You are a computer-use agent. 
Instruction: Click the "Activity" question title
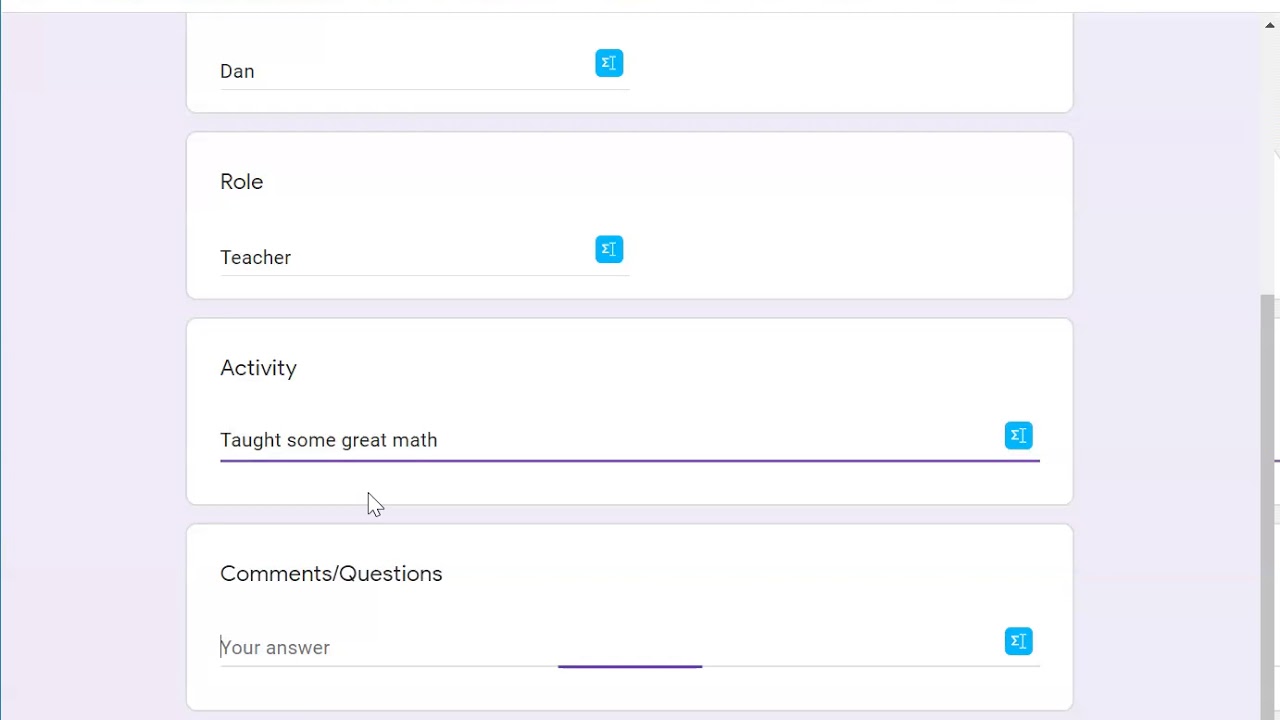[258, 368]
